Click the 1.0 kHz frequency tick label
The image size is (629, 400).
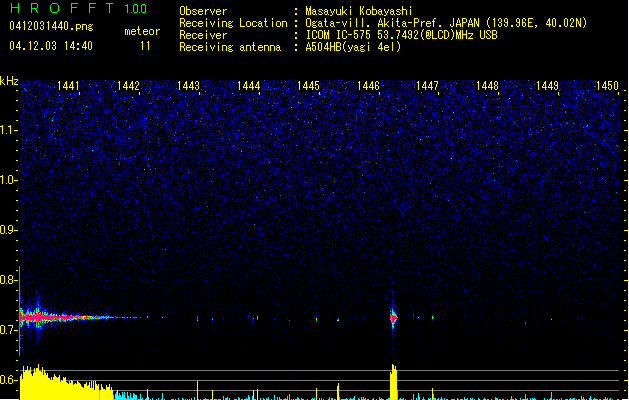tap(8, 180)
